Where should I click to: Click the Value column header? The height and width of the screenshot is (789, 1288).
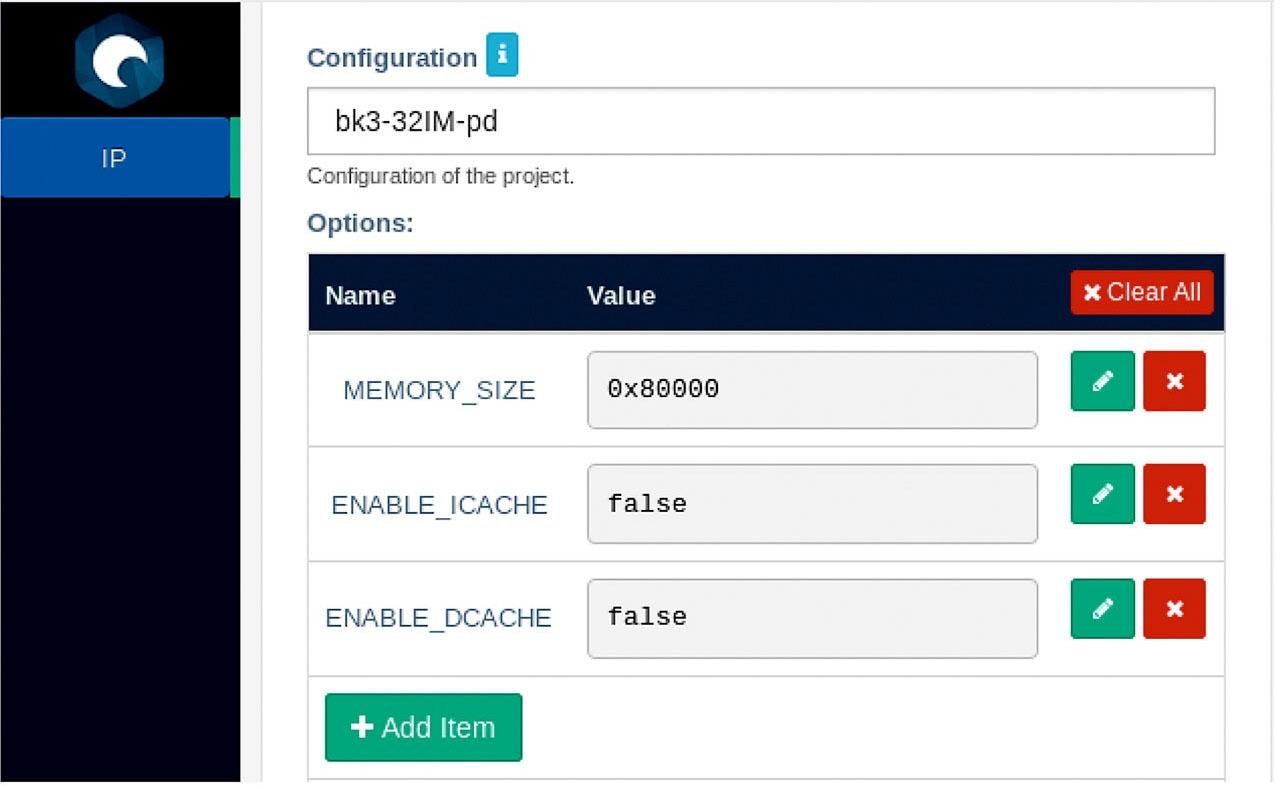click(620, 296)
